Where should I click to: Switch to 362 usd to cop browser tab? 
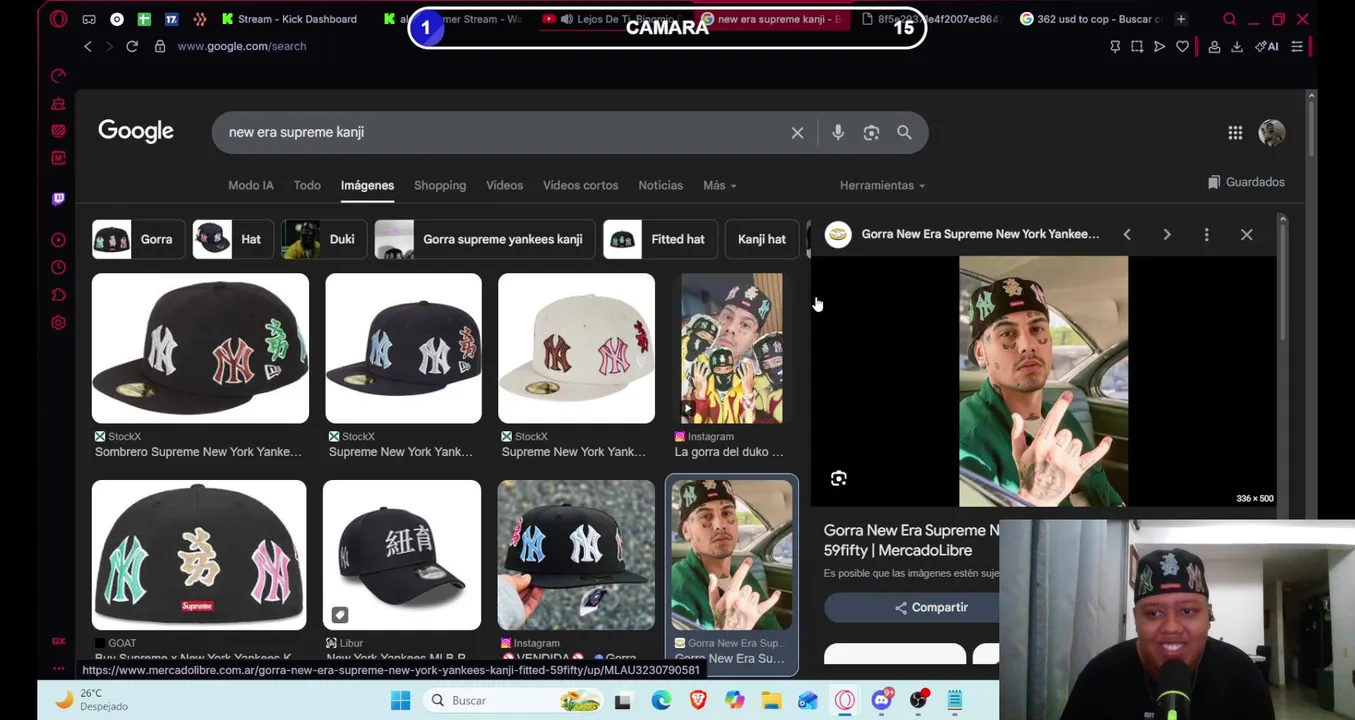pos(1090,18)
